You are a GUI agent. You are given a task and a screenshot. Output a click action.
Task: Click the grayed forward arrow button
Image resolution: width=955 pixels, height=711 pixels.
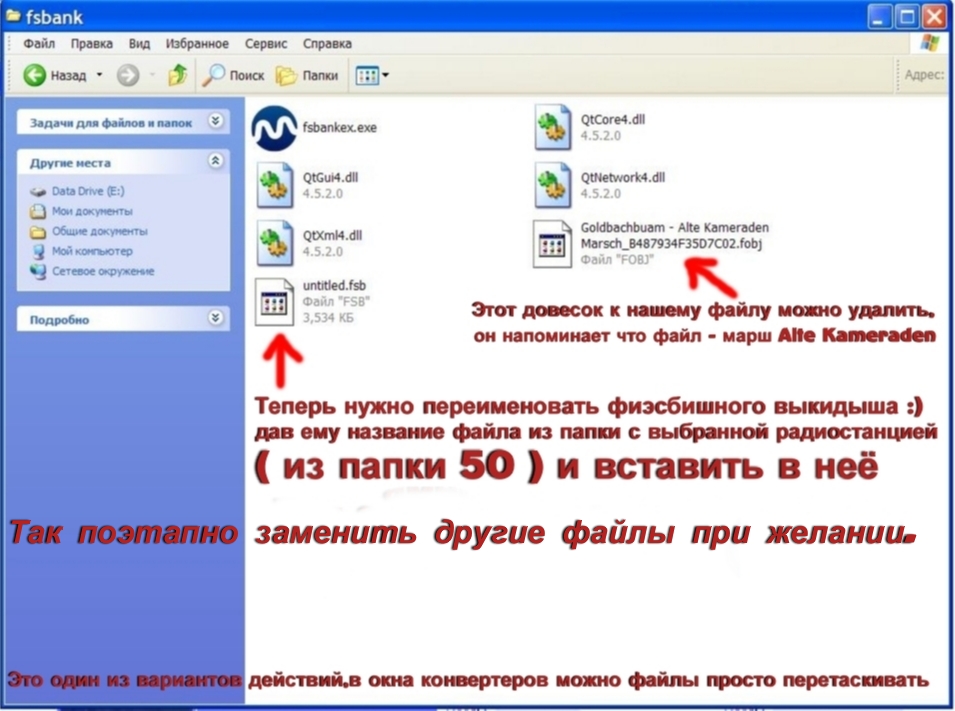click(128, 76)
